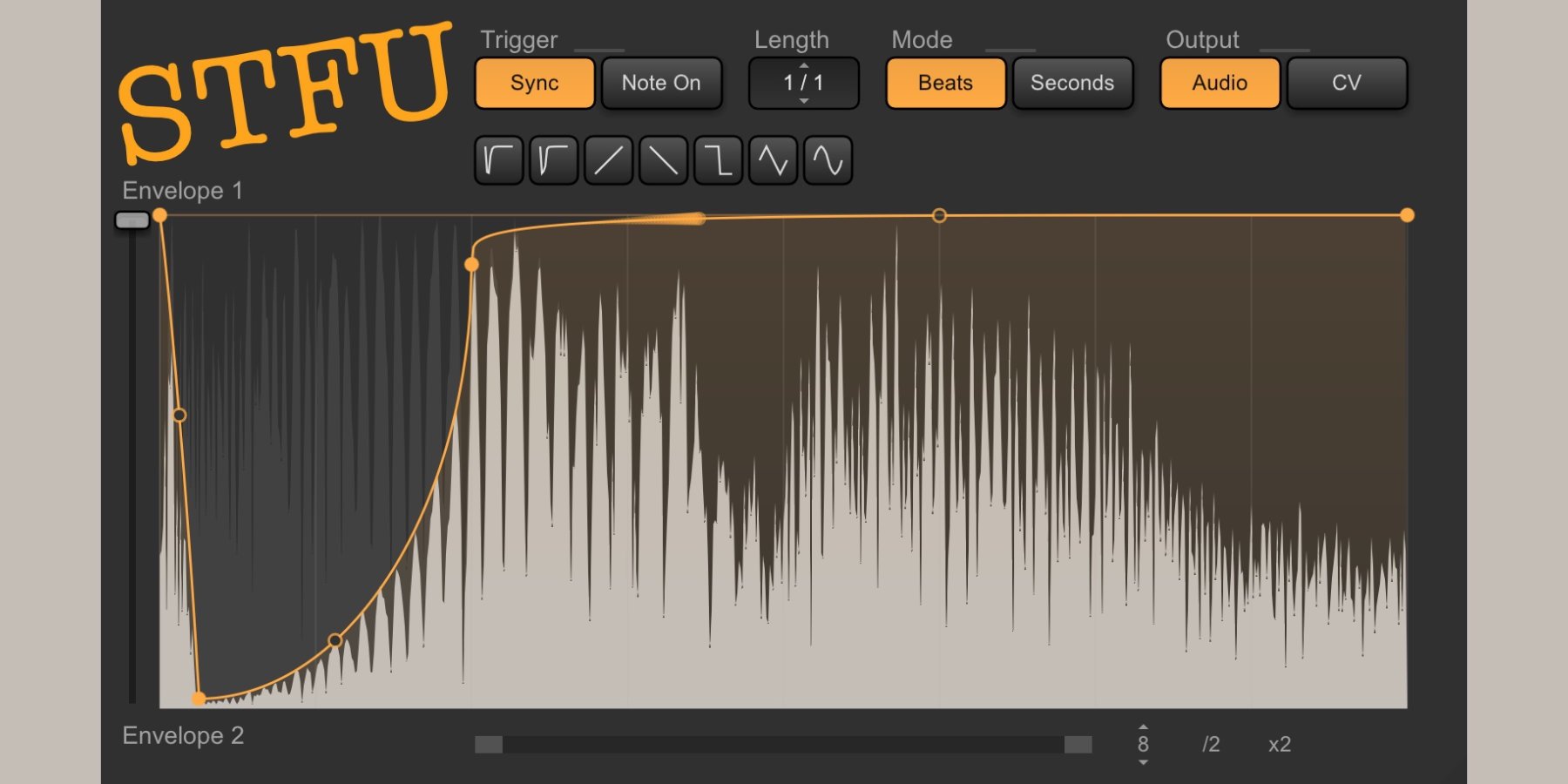The width and height of the screenshot is (1568, 784).
Task: Open the Envelope 1 tab
Action: [182, 191]
